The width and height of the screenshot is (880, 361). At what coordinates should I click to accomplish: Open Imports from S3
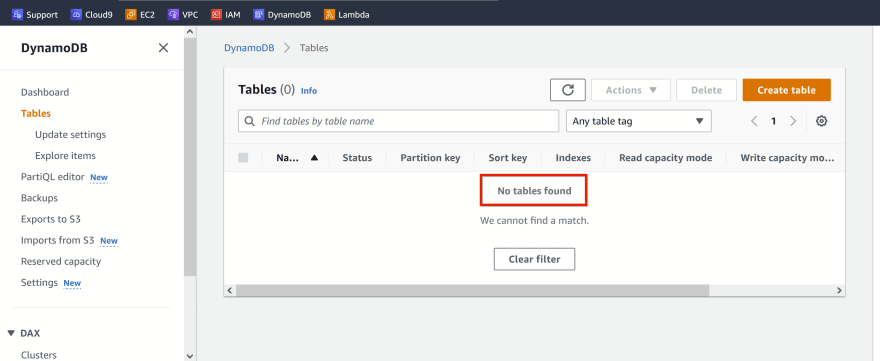(x=57, y=240)
